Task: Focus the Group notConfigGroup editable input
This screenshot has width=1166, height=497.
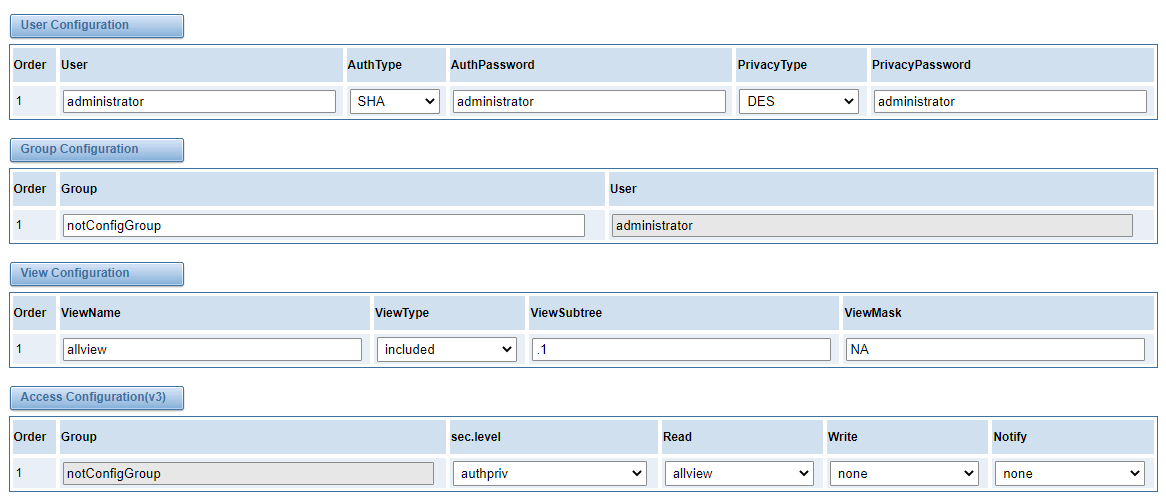Action: pyautogui.click(x=323, y=225)
